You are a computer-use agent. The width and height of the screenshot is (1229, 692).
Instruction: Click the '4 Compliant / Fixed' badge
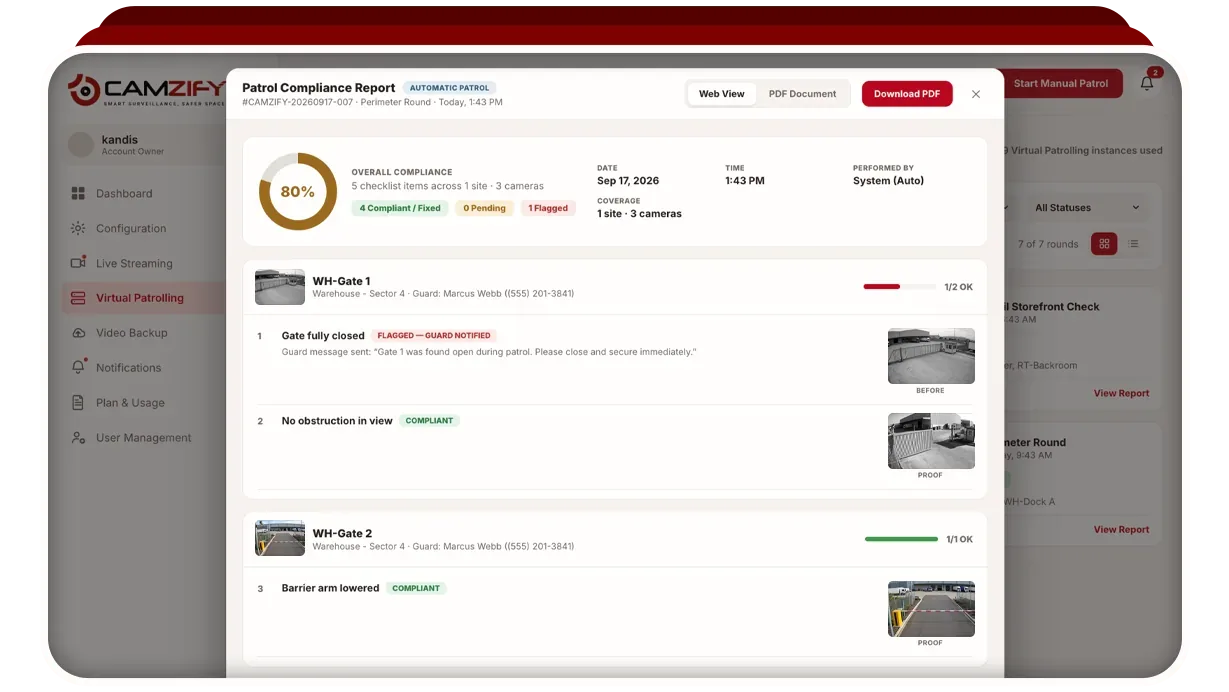[400, 208]
